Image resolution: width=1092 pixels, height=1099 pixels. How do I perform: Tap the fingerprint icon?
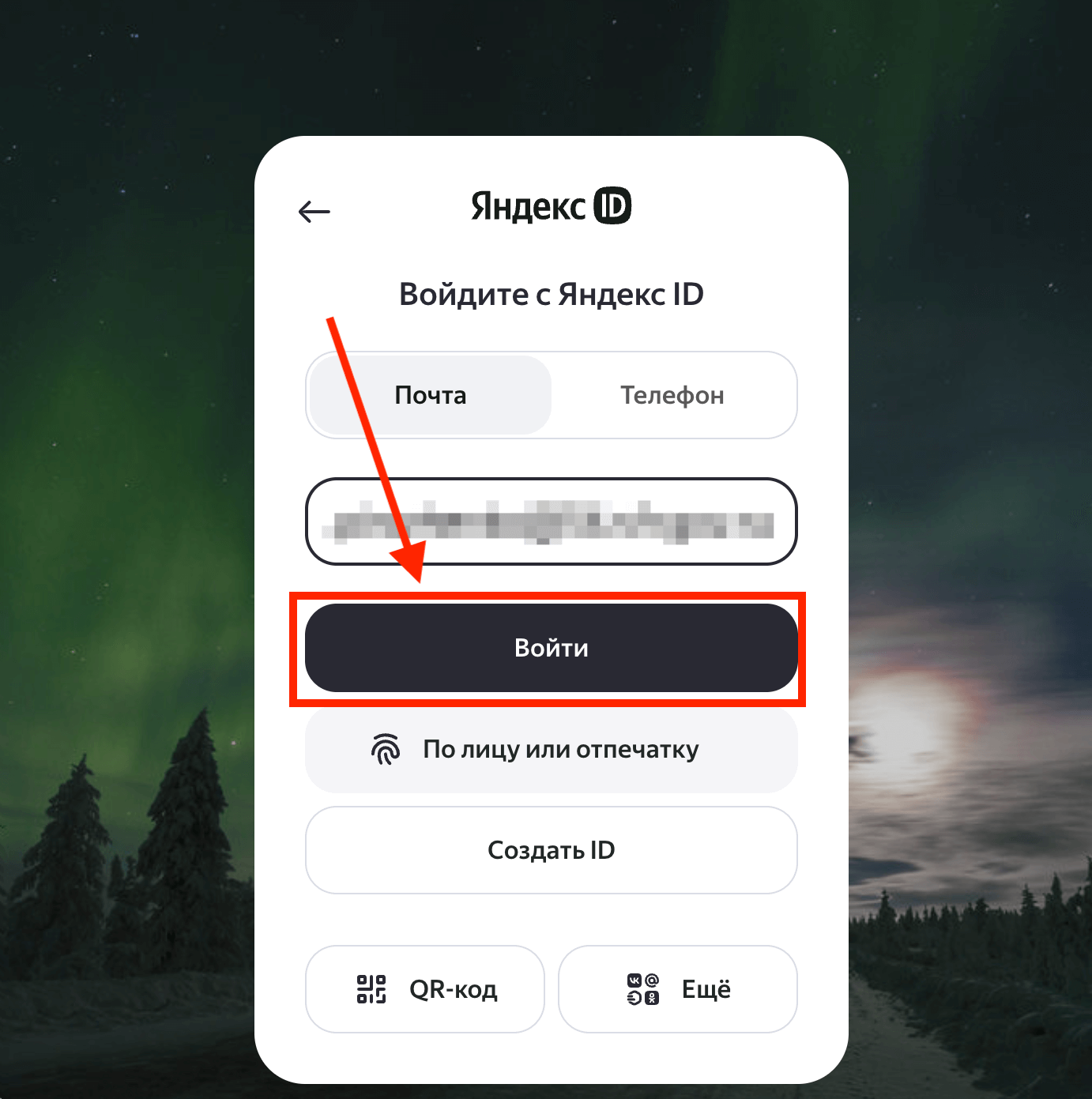coord(386,749)
